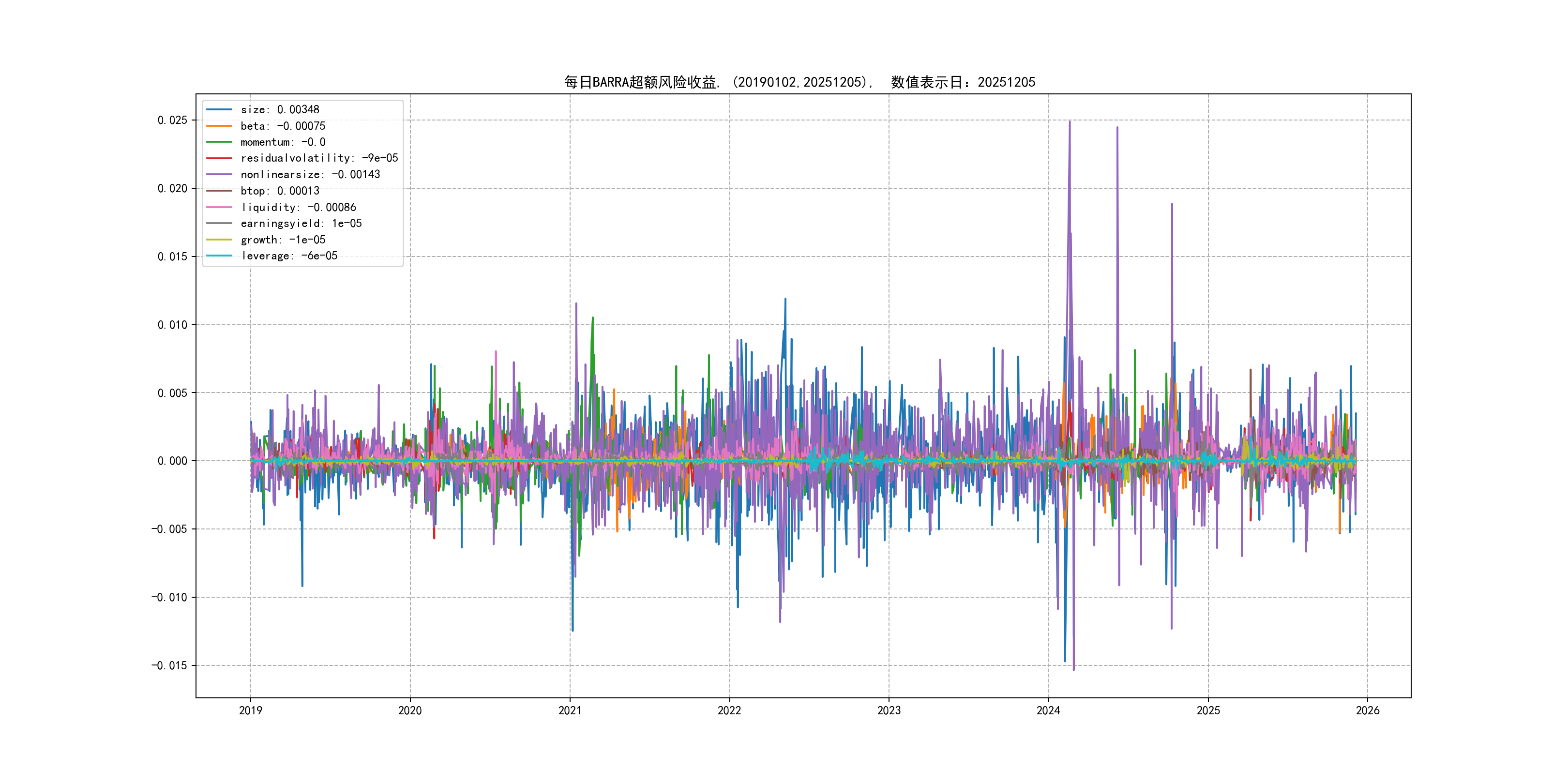The image size is (1568, 784).
Task: Click the 0.025 y-axis tick label
Action: click(x=172, y=120)
